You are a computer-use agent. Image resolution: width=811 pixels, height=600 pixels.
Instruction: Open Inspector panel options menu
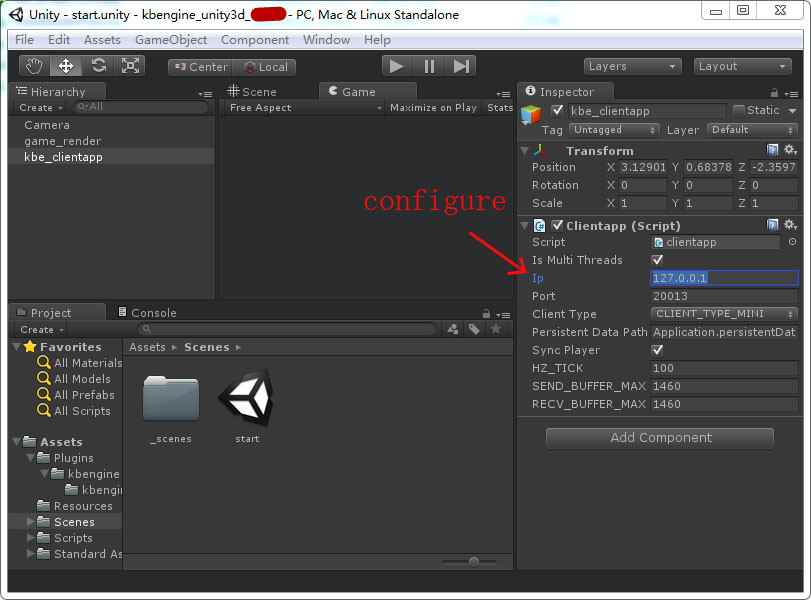tap(791, 94)
